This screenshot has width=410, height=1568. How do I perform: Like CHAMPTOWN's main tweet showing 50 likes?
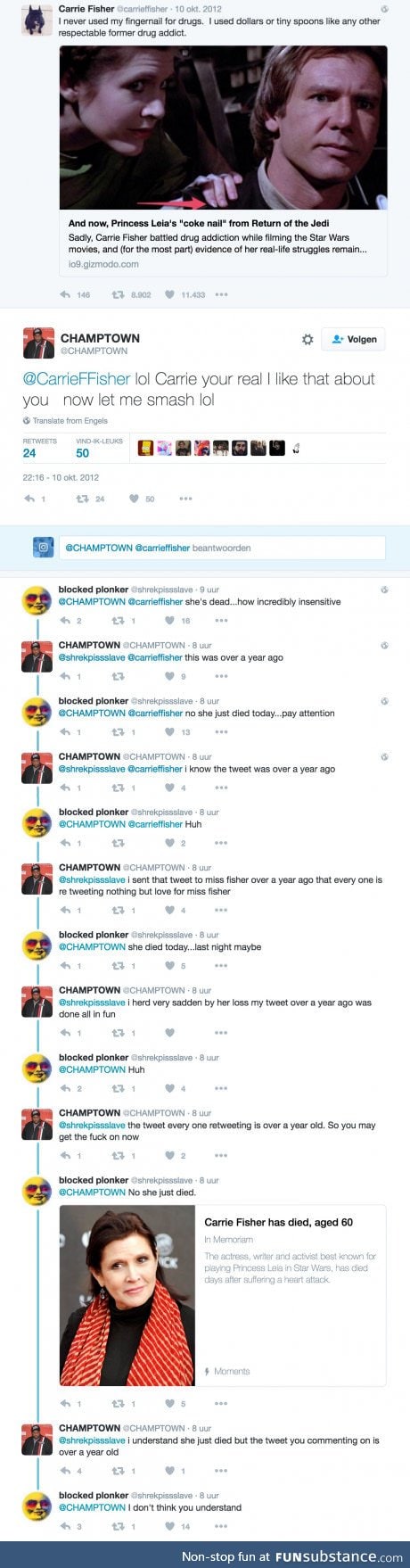click(135, 499)
